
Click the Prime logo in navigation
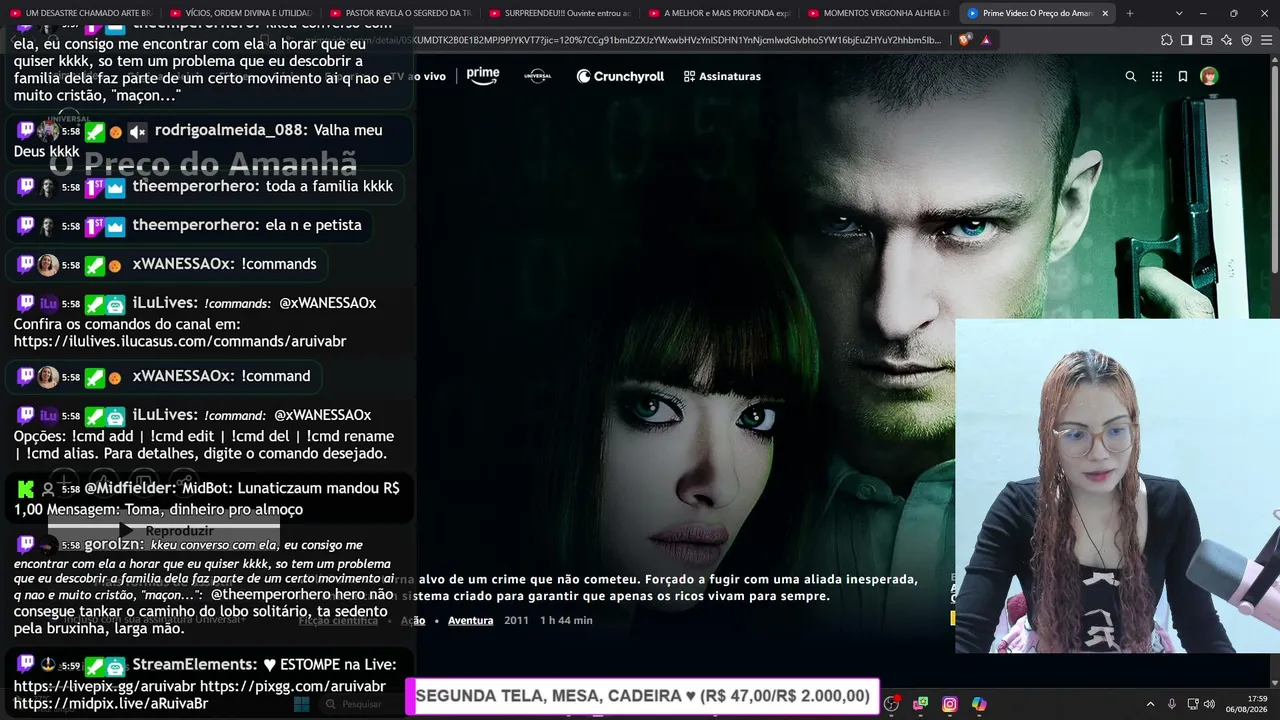[x=483, y=76]
